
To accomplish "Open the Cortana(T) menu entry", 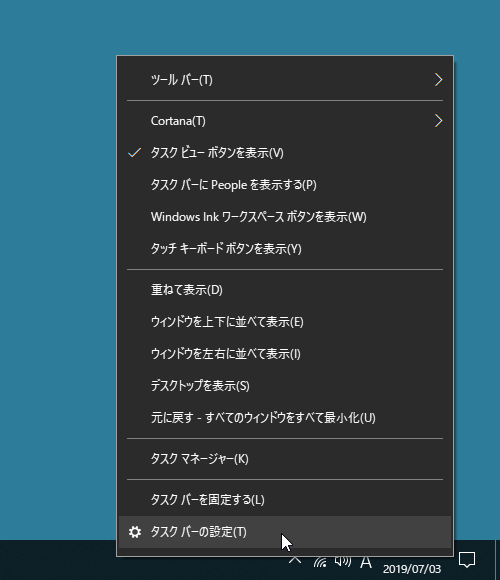I will pos(285,121).
